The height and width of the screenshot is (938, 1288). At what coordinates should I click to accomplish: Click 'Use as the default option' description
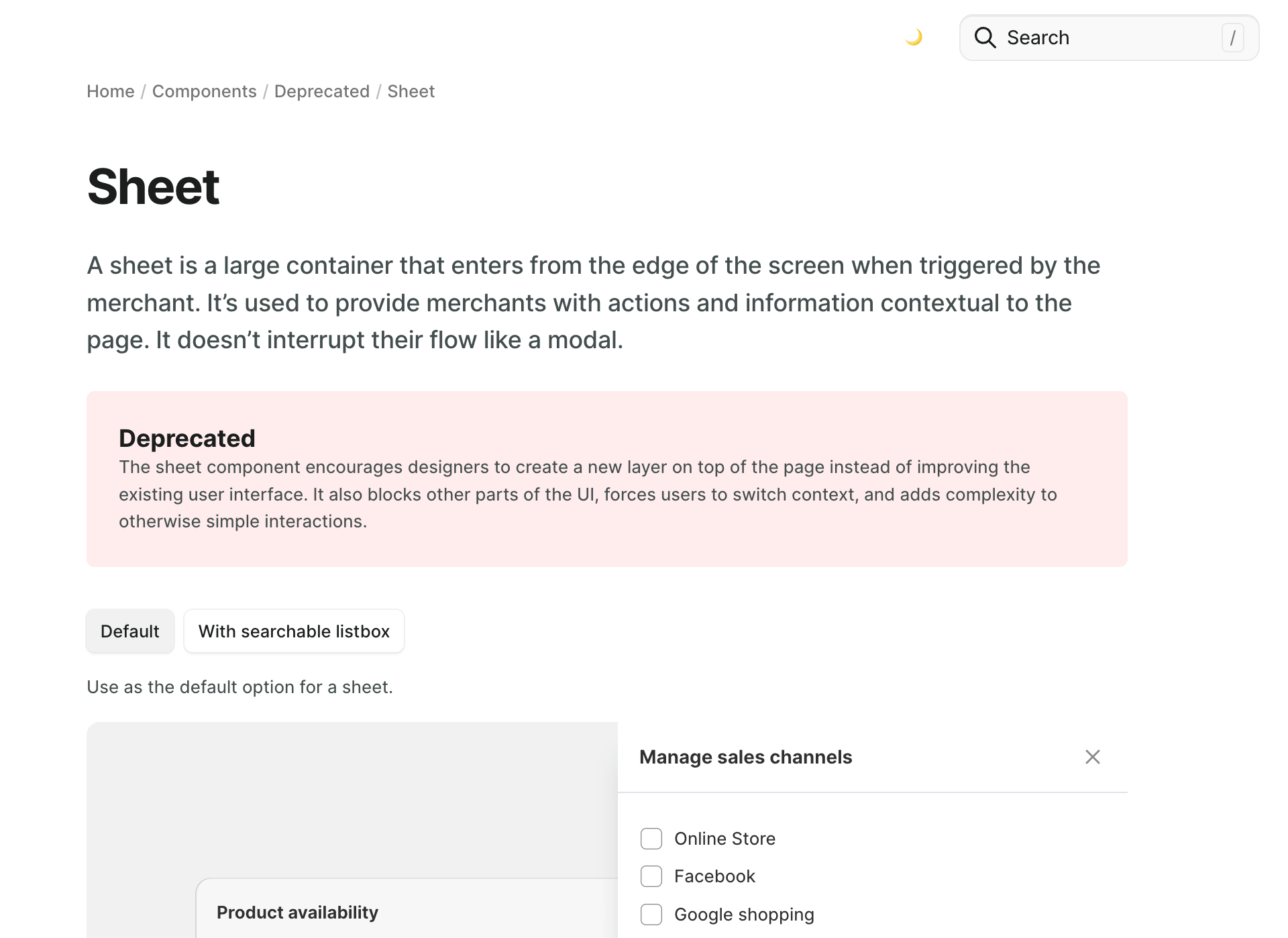240,687
